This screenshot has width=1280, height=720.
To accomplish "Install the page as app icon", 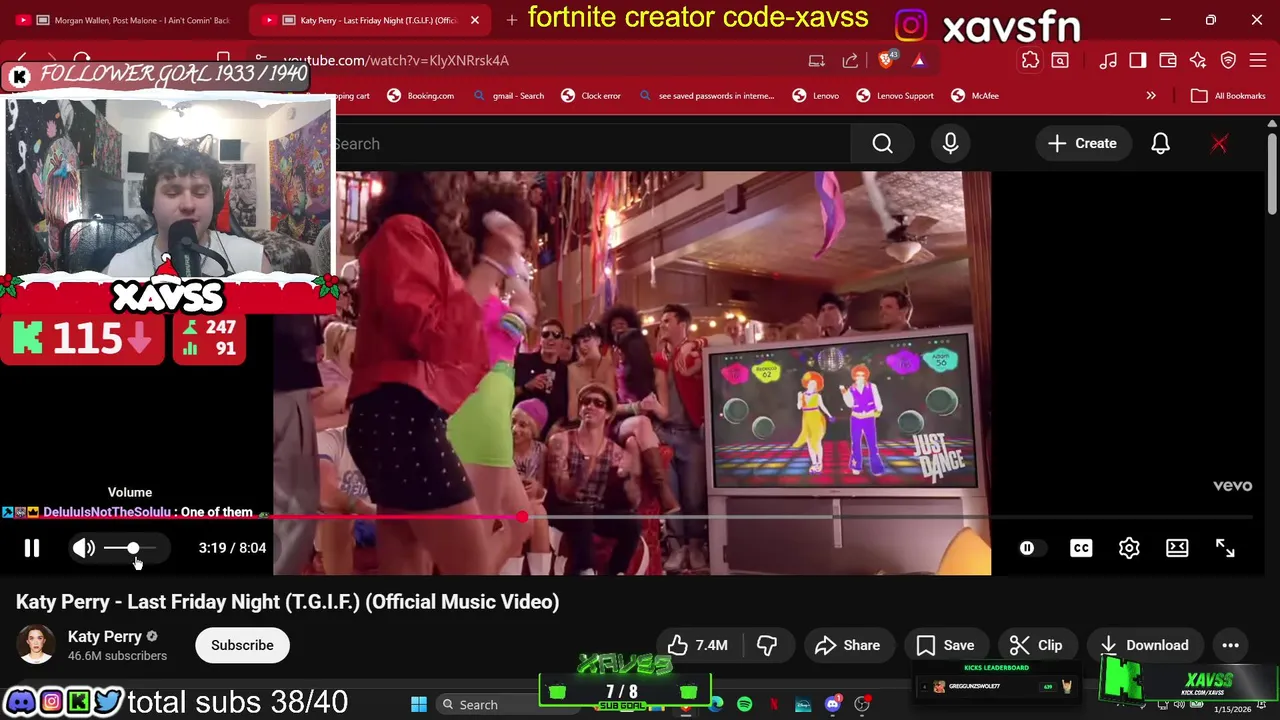I will point(817,60).
